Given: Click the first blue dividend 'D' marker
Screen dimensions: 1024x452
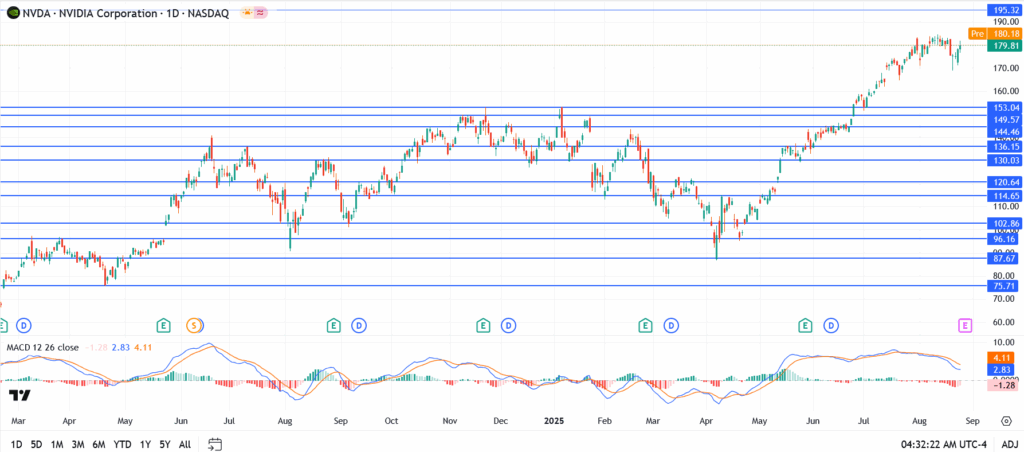Looking at the screenshot, I should [23, 325].
